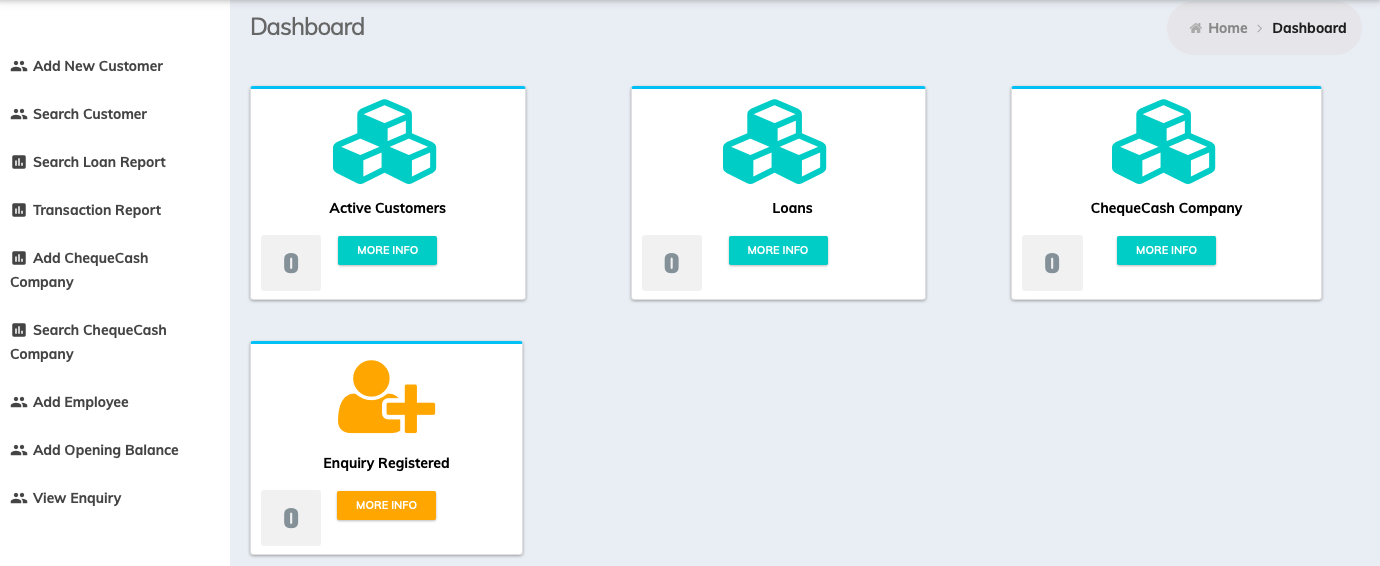Open Transaction Report in the sidebar
This screenshot has height=566, width=1380.
96,210
